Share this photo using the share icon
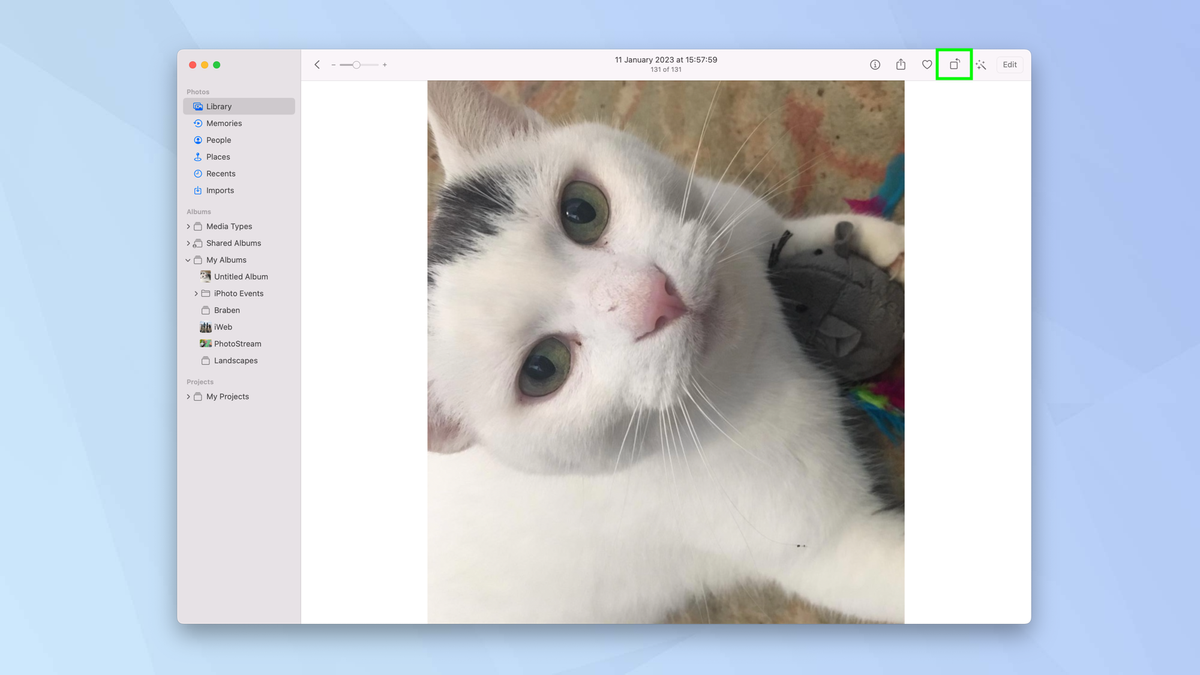Viewport: 1200px width, 675px height. tap(901, 64)
